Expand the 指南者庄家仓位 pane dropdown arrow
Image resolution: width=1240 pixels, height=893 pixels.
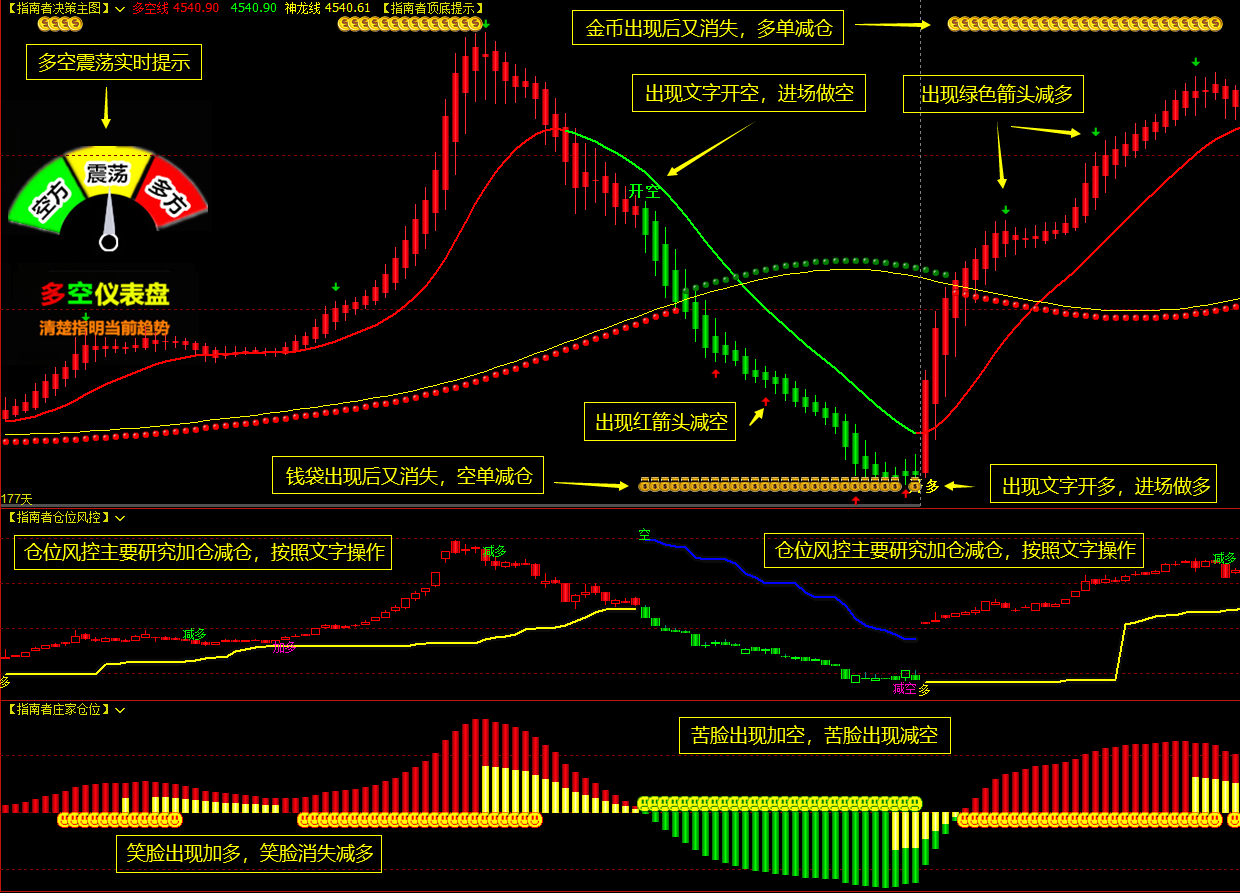pos(120,709)
